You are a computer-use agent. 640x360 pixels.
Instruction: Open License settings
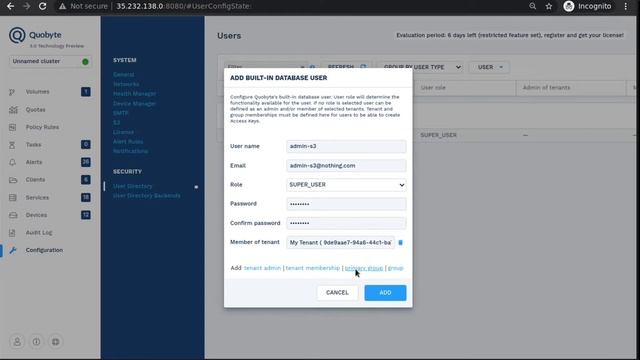[123, 132]
